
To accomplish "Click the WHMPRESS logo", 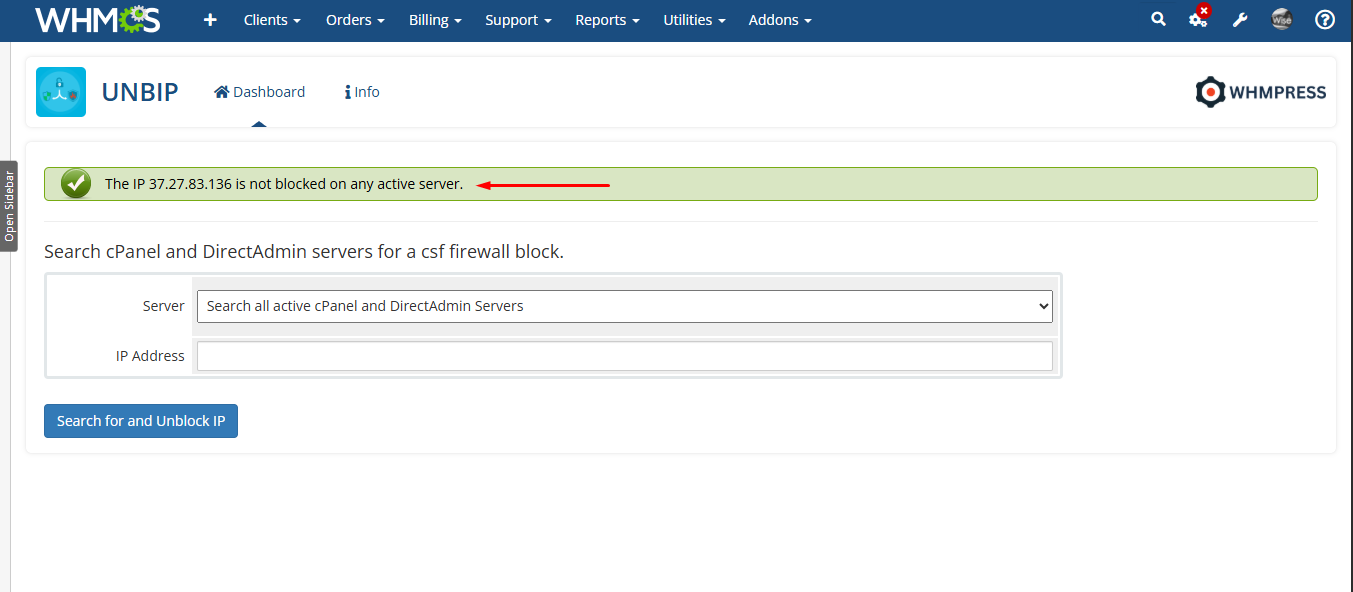I will pyautogui.click(x=1260, y=92).
